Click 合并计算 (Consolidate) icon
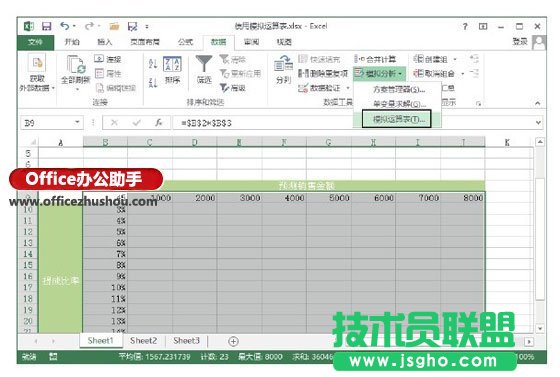The height and width of the screenshot is (377, 560). click(x=375, y=59)
